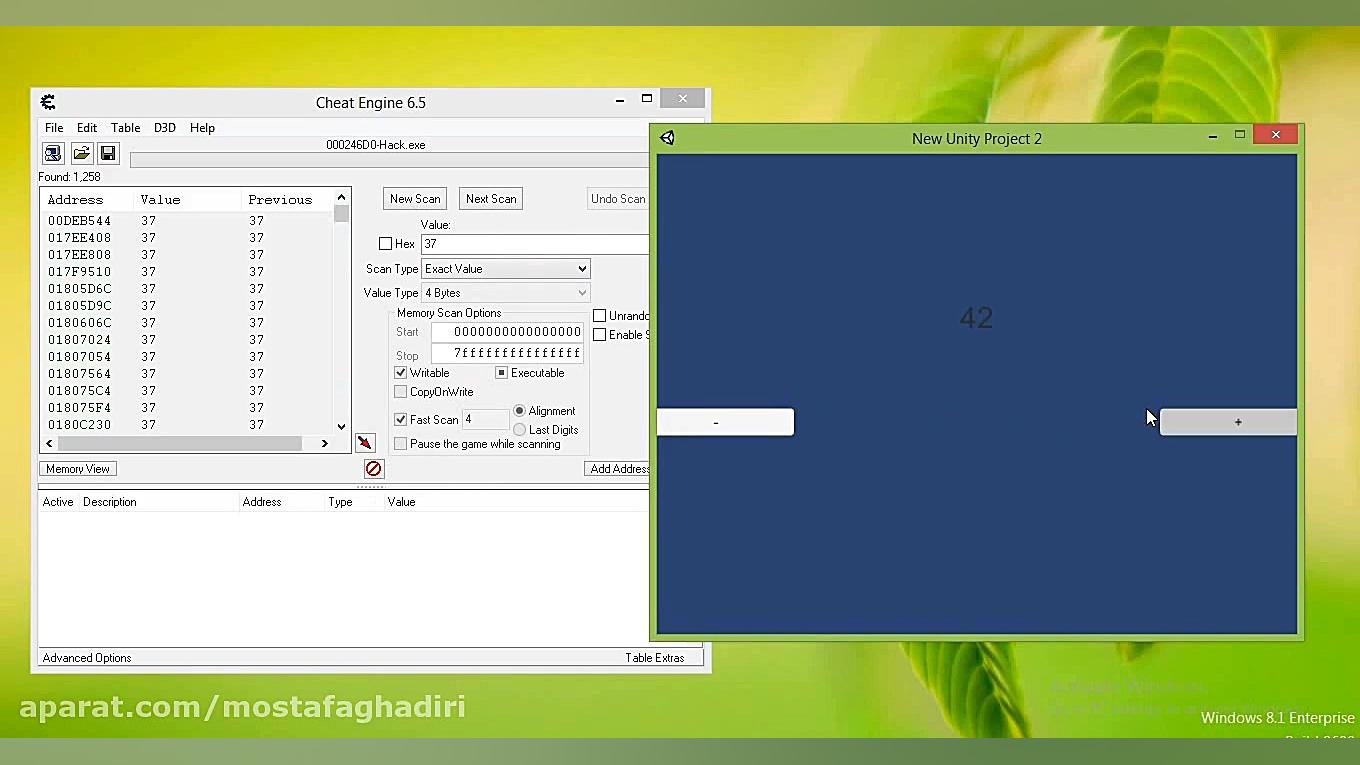
Task: Select address 0180C230 in the results
Action: [x=79, y=425]
